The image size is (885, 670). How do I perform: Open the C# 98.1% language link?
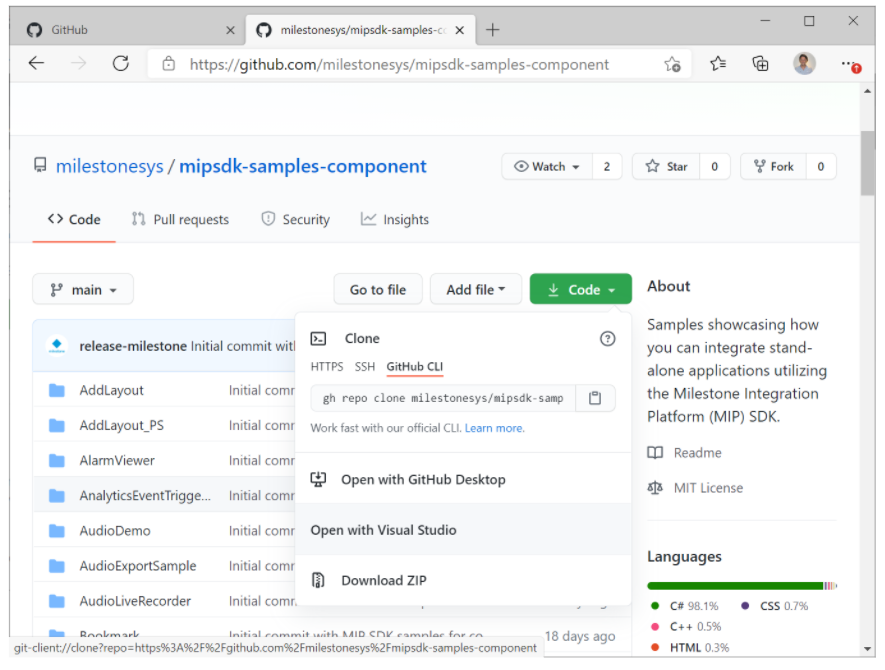[685, 606]
